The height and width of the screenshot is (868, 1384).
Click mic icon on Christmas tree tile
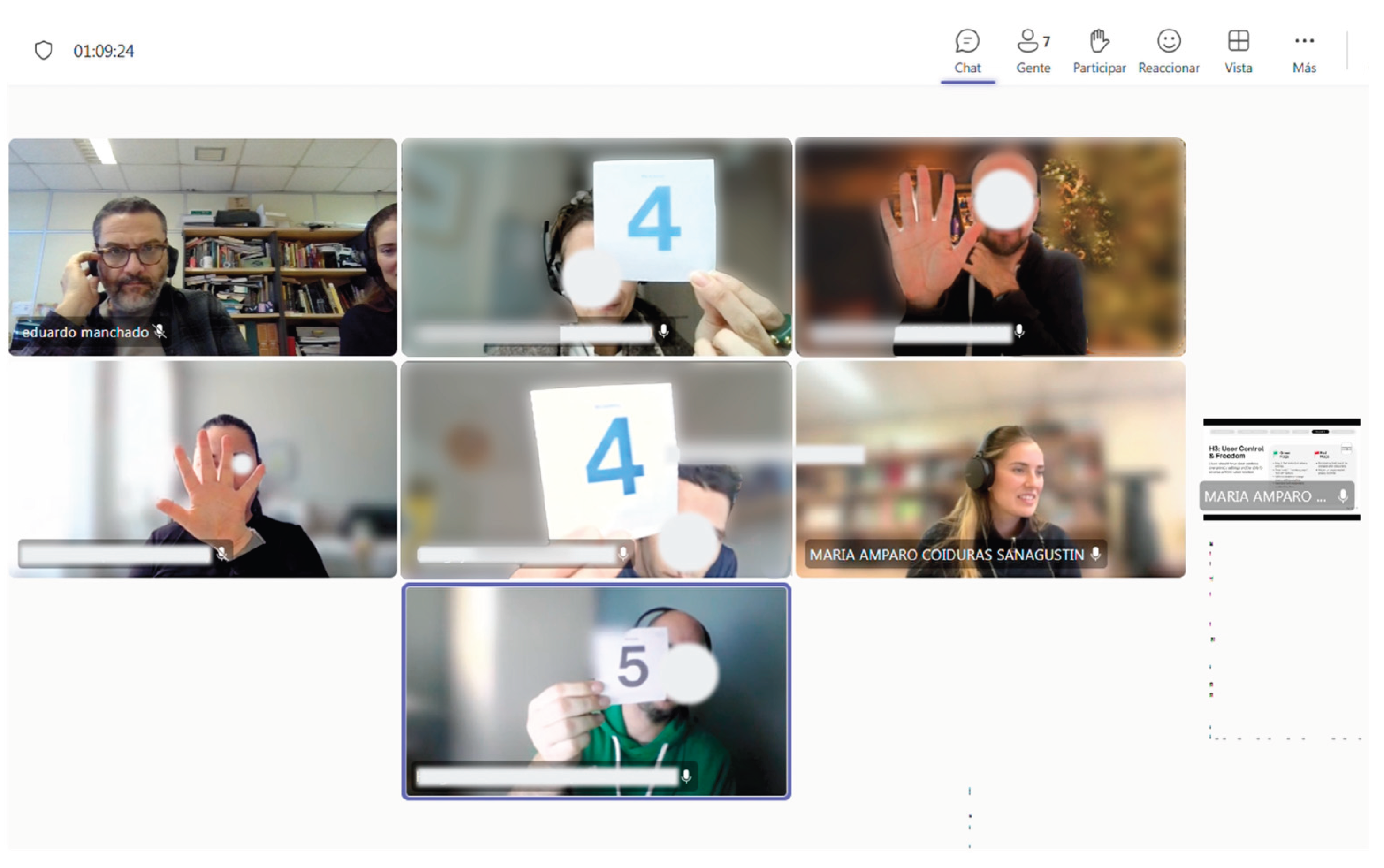tap(1019, 331)
